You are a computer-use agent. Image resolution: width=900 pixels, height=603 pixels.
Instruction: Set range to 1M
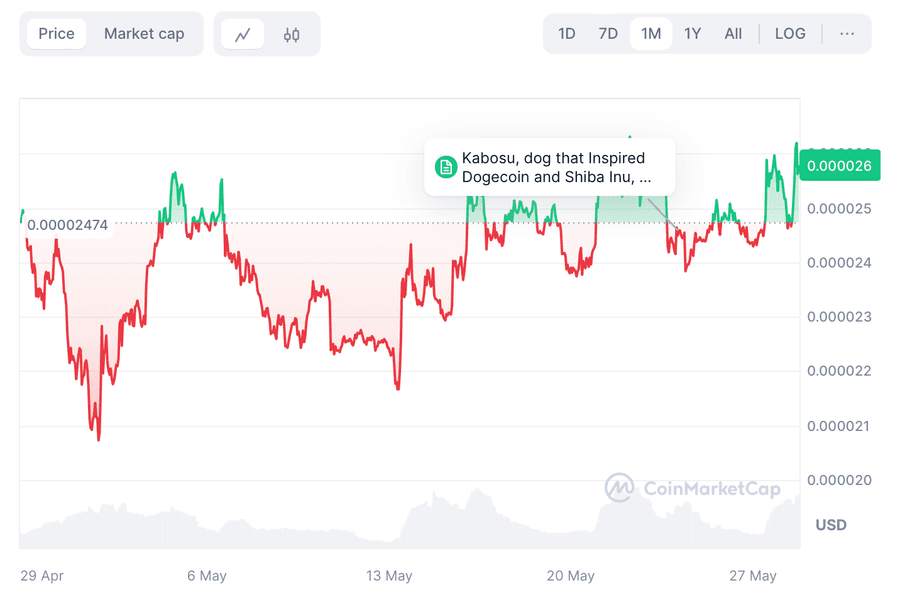[651, 34]
